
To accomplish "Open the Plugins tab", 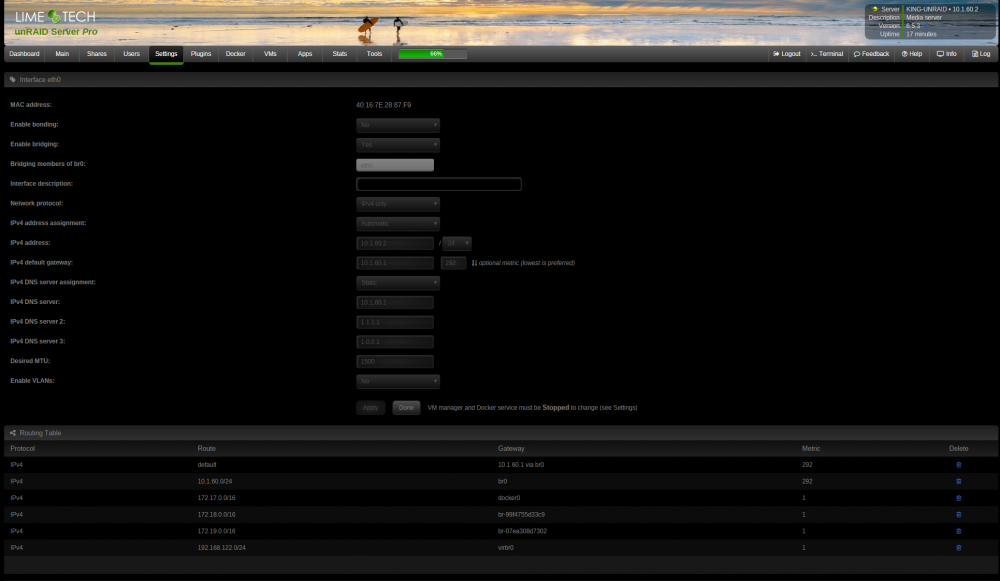I will tap(201, 54).
